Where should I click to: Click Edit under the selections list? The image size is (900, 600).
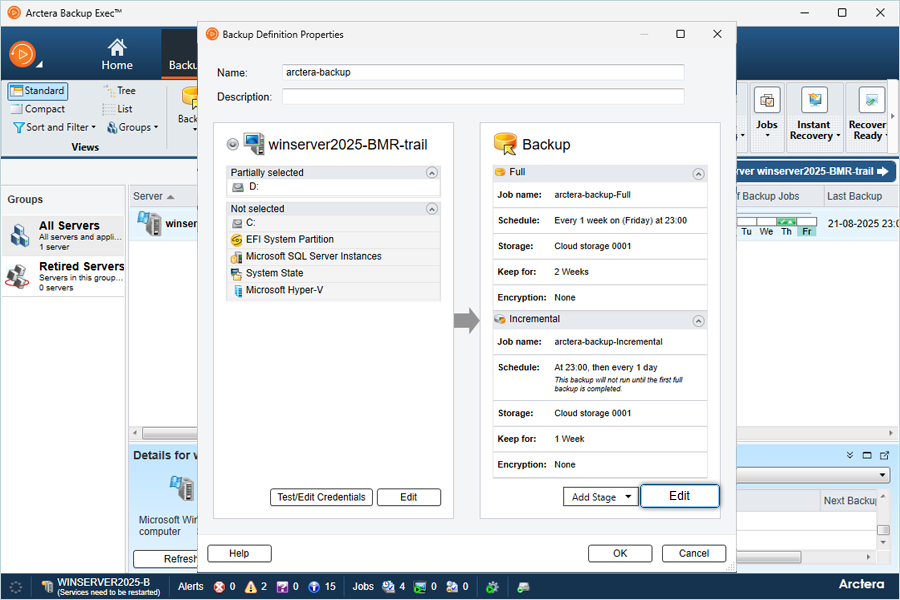(409, 497)
